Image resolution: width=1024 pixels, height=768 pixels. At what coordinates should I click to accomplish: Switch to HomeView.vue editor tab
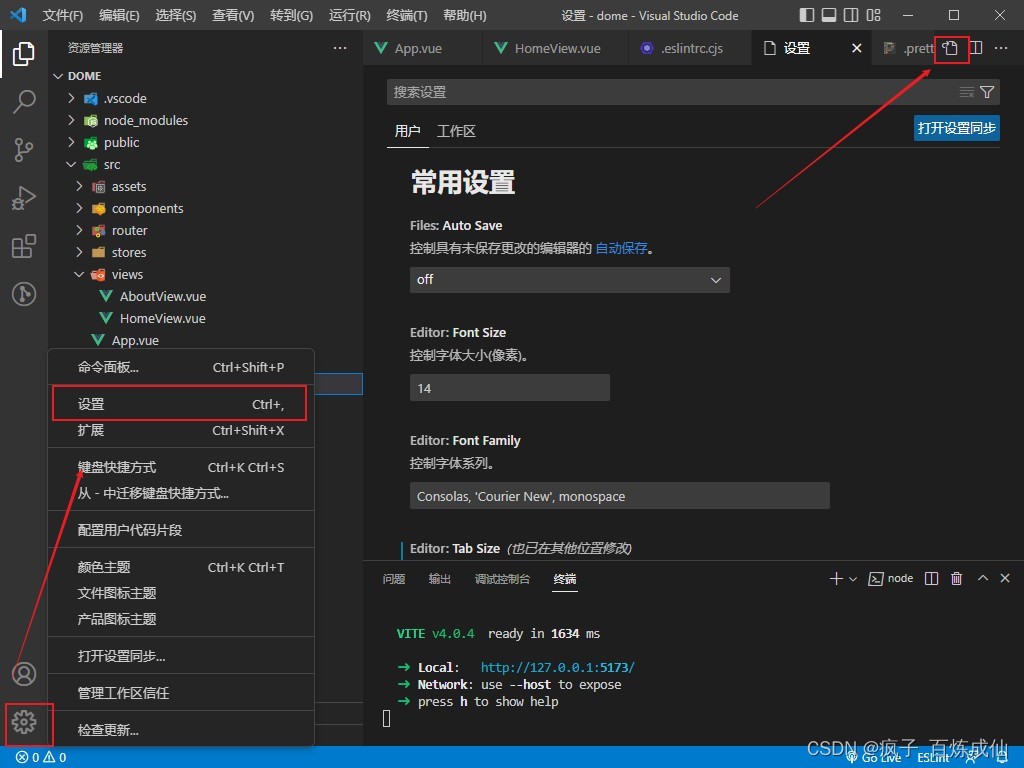(557, 48)
